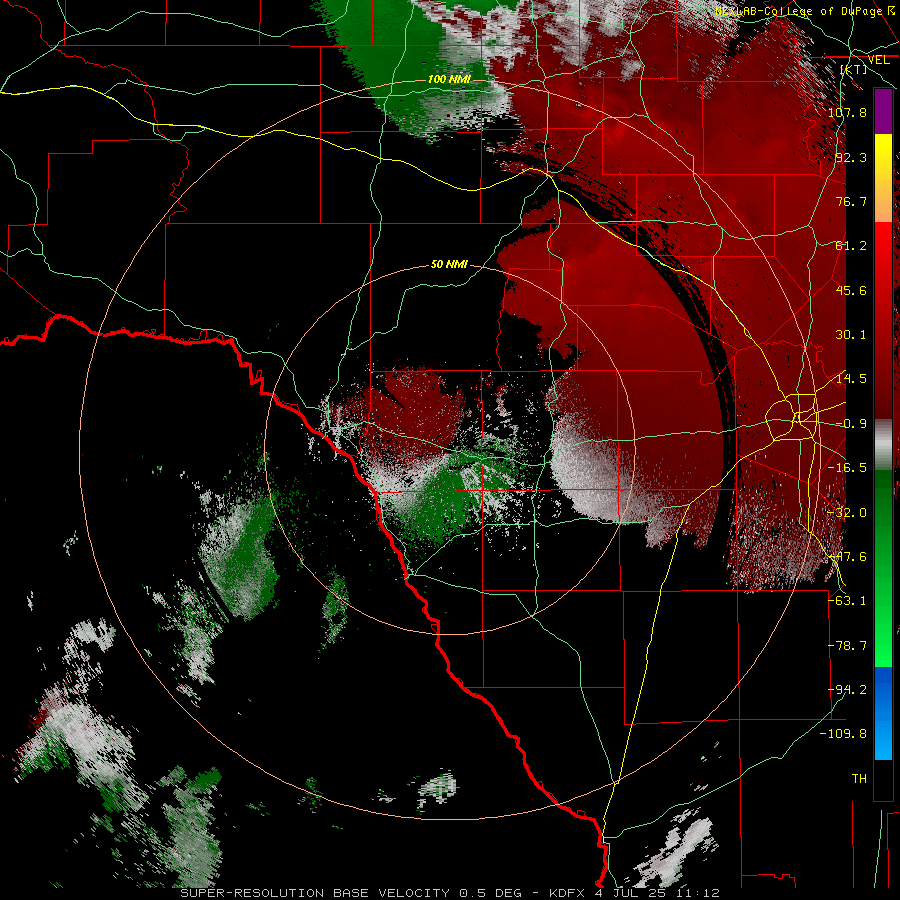900x900 pixels.
Task: Select the "VEL" legend heading
Action: click(x=878, y=60)
